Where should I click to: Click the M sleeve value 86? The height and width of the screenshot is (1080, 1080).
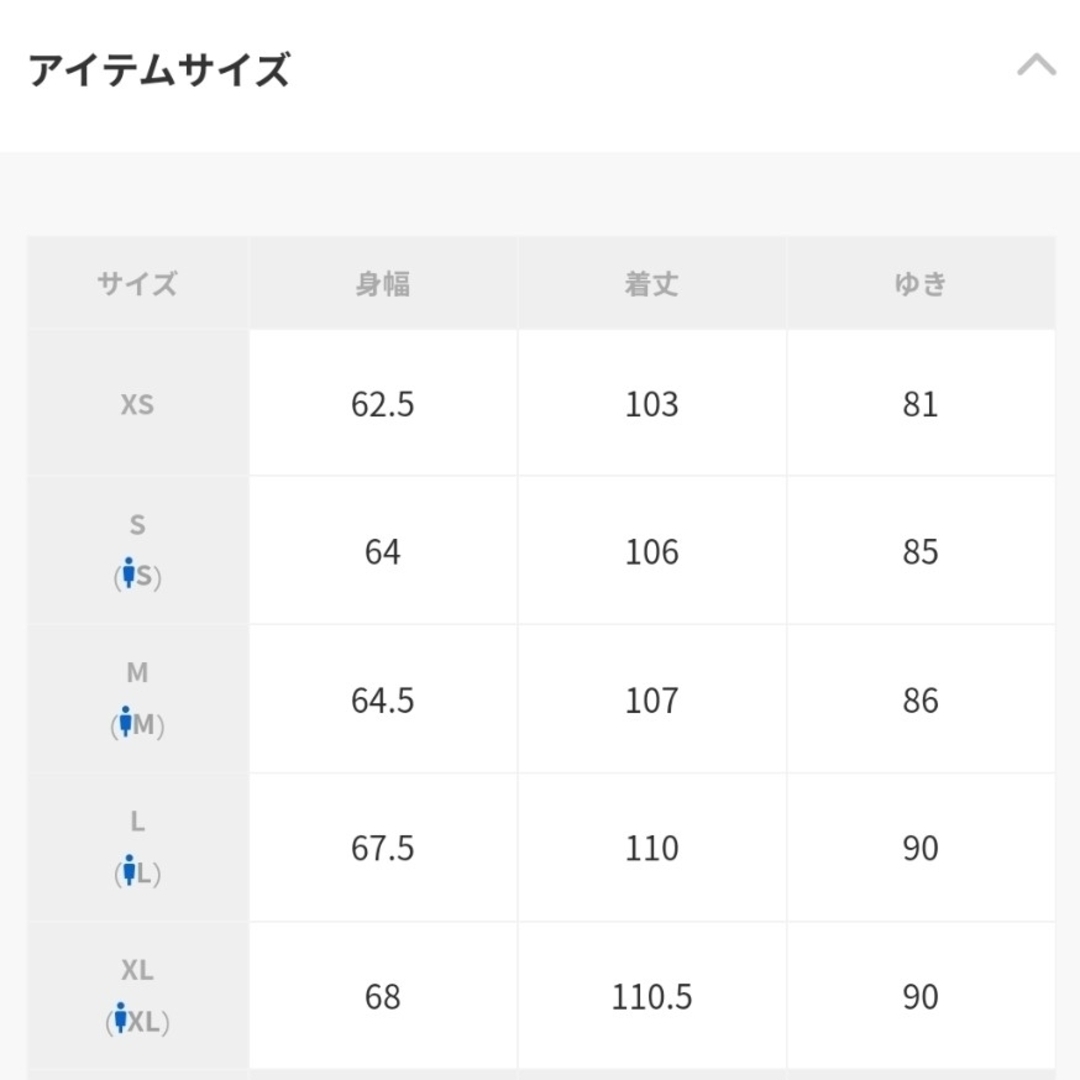click(920, 700)
